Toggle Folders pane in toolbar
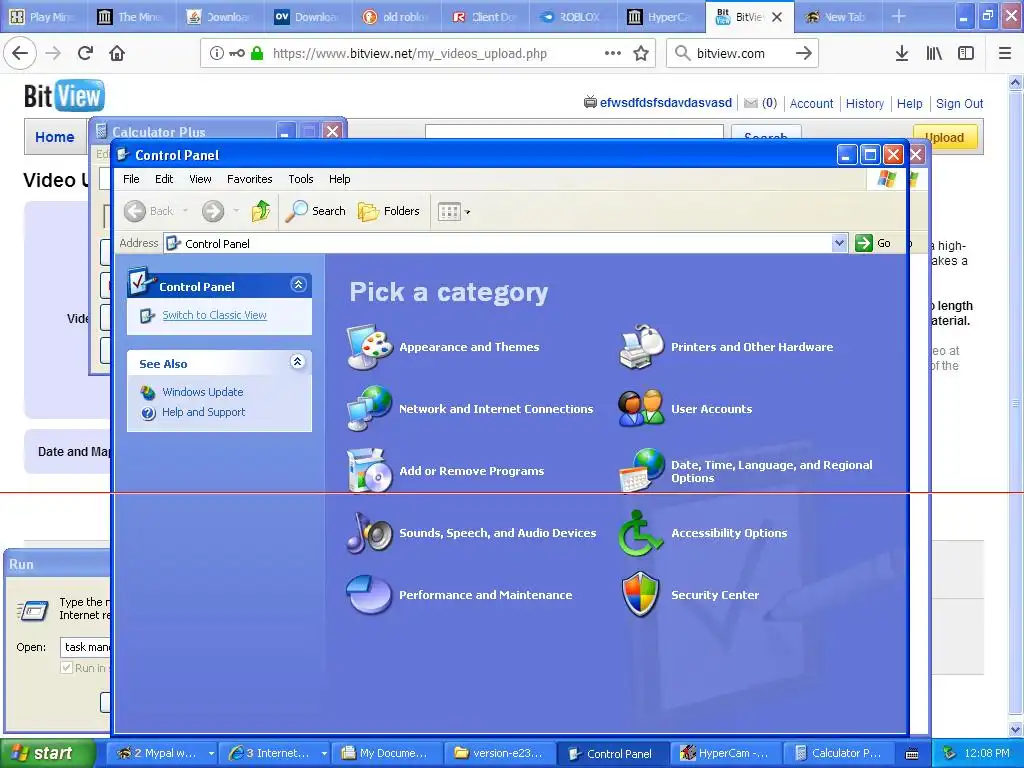 [389, 211]
